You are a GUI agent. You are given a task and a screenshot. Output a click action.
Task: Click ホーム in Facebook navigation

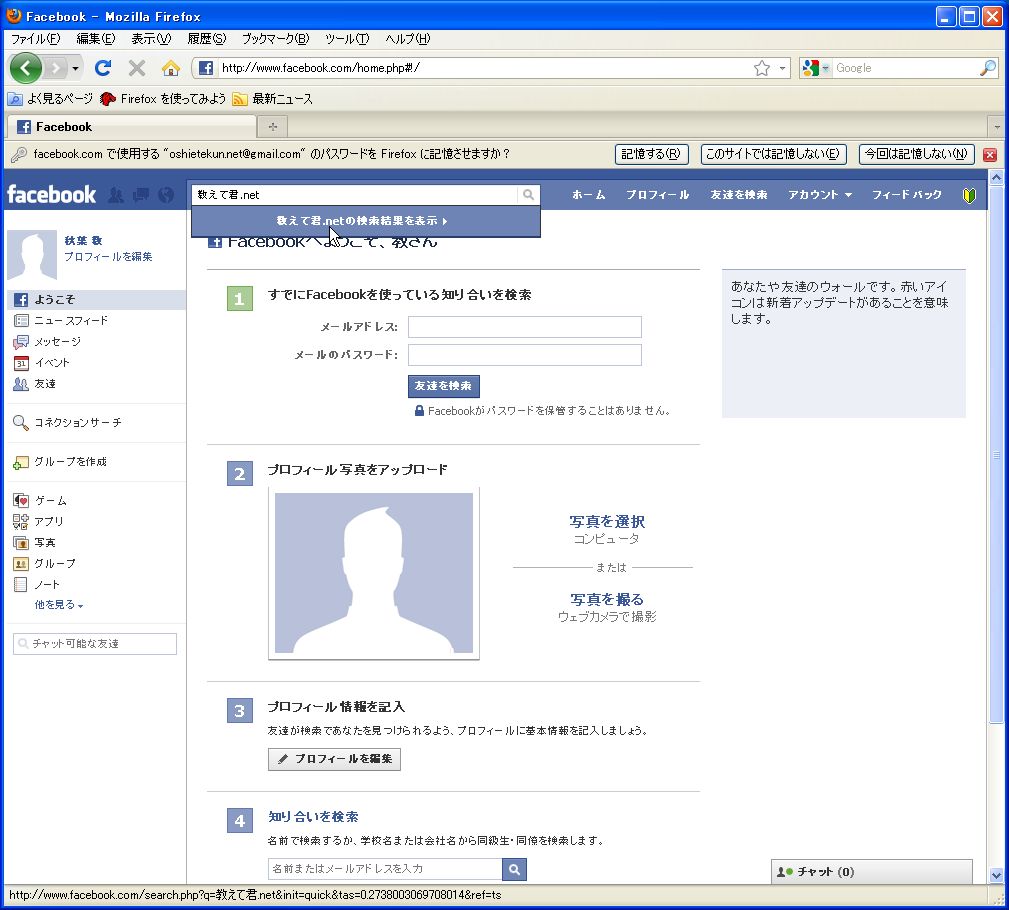588,194
